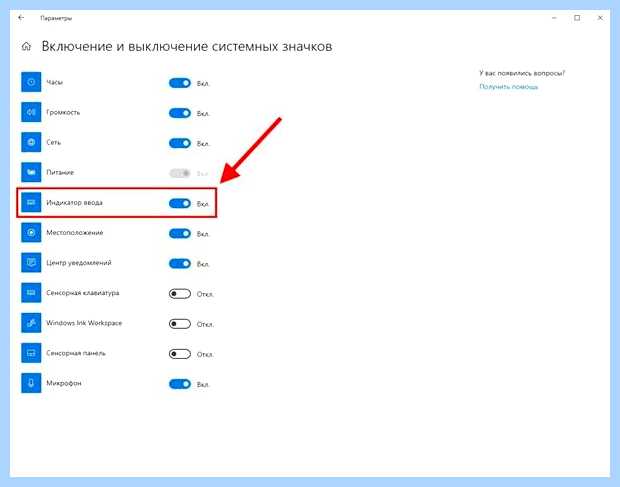Click the Микрофон label text
Image resolution: width=620 pixels, height=487 pixels.
pyautogui.click(x=64, y=383)
